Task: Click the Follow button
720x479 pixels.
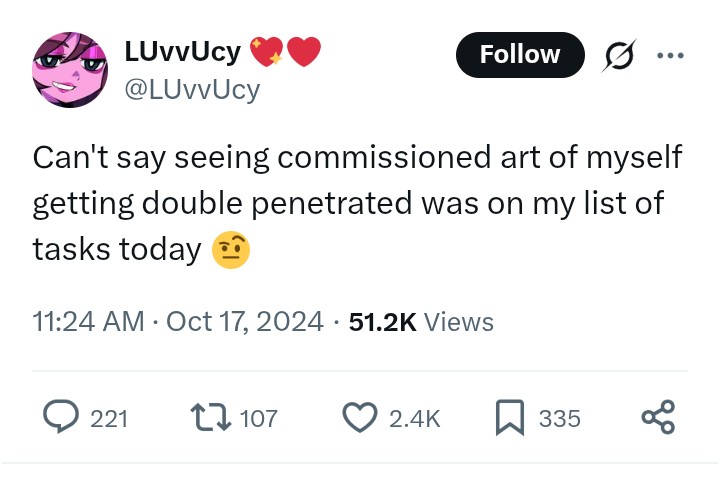Action: coord(520,55)
